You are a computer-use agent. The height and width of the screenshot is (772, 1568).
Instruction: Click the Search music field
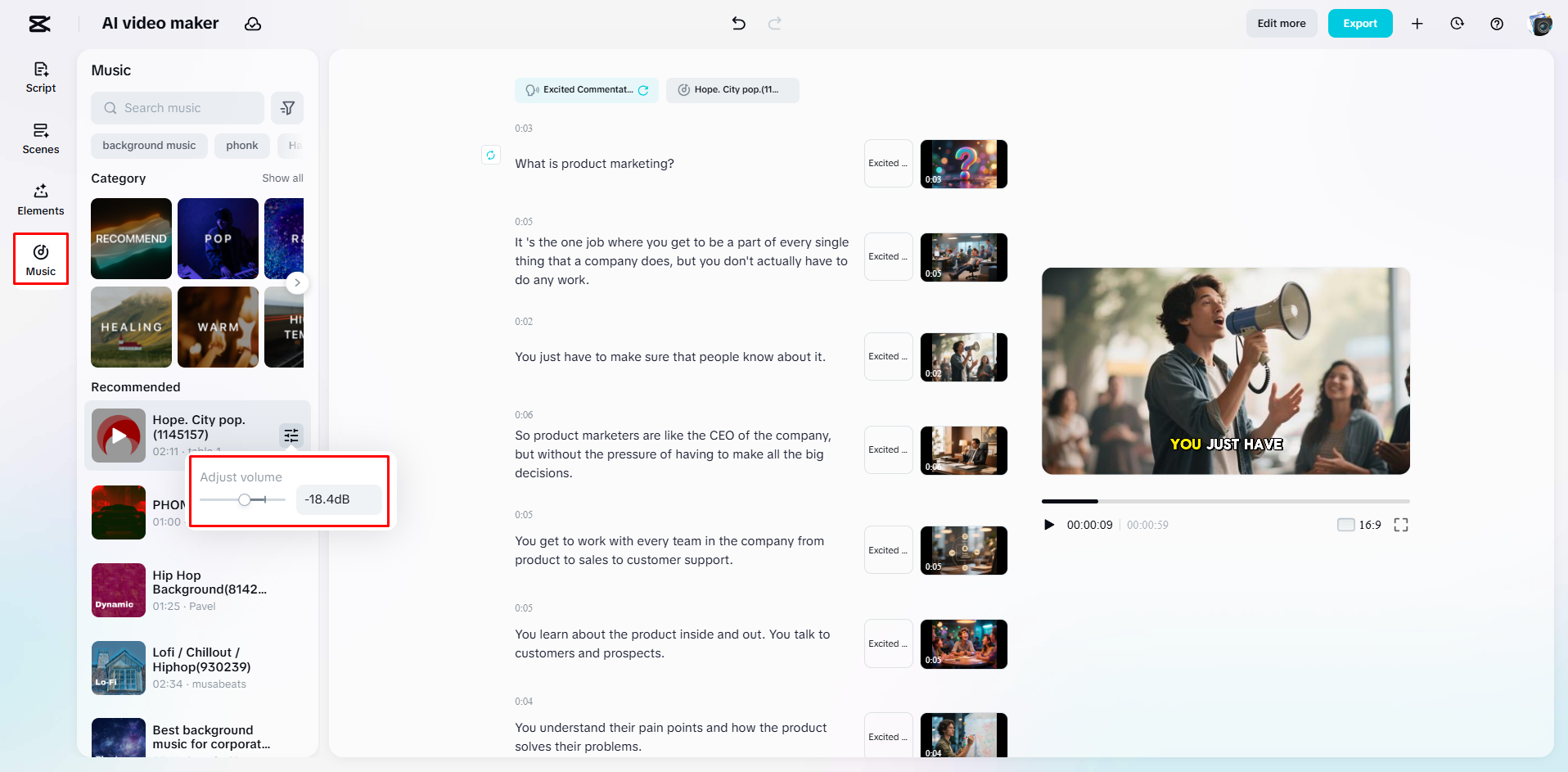pyautogui.click(x=178, y=108)
